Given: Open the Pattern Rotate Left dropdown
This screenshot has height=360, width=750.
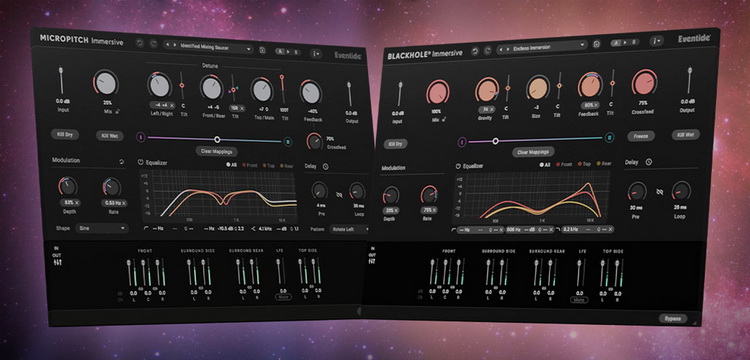Looking at the screenshot, I should [x=350, y=229].
